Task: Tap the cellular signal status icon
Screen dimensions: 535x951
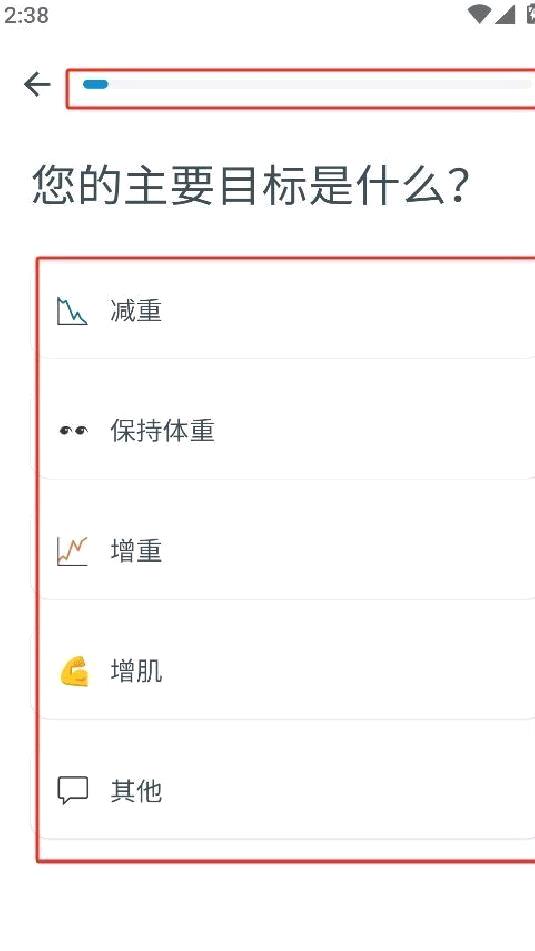Action: click(505, 15)
